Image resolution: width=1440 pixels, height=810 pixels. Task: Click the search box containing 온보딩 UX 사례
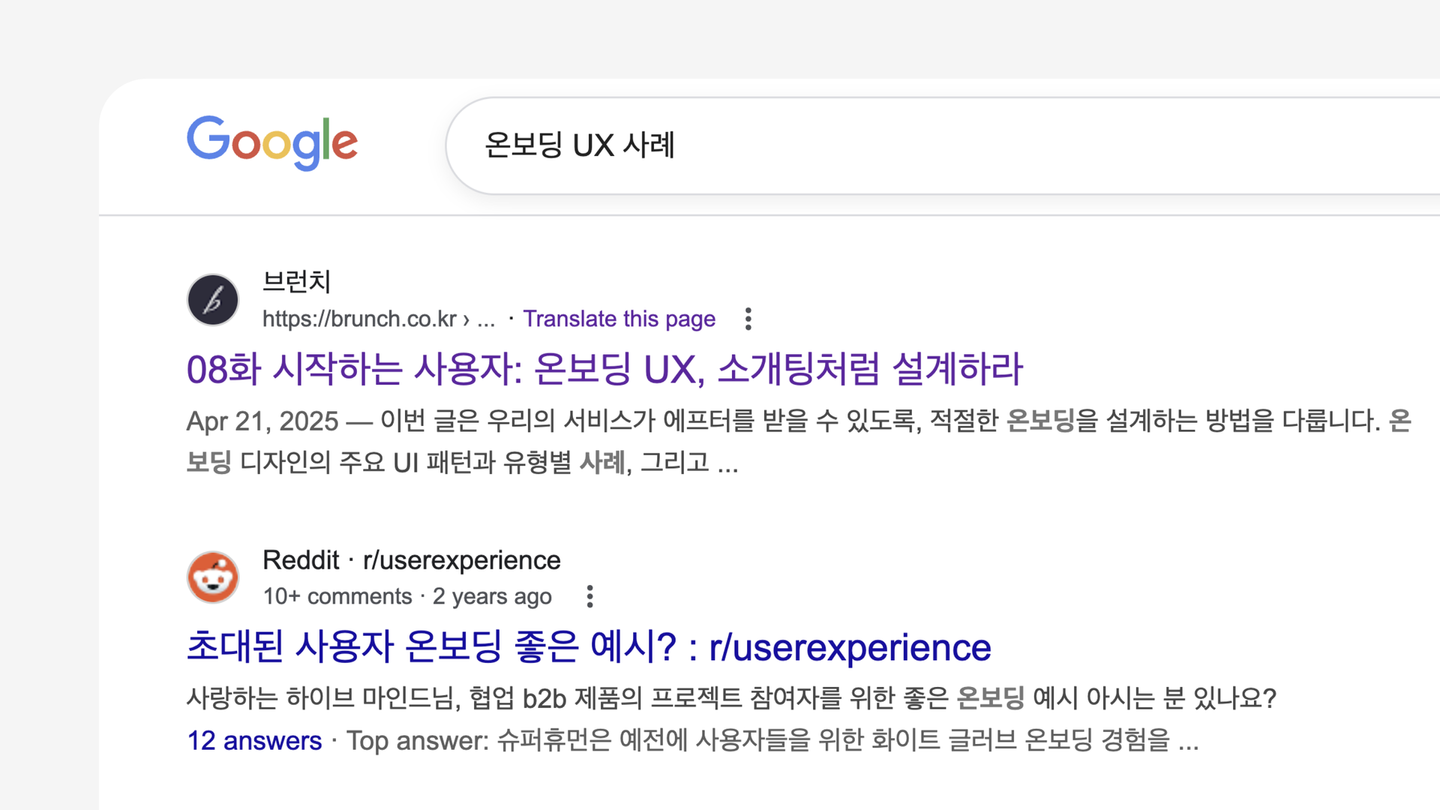(900, 146)
